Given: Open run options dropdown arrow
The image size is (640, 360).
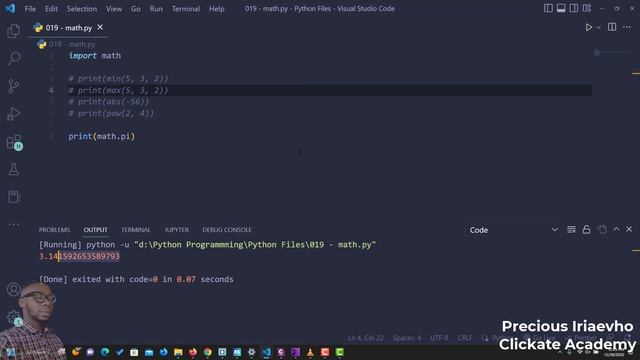Looking at the screenshot, I should click(x=598, y=27).
